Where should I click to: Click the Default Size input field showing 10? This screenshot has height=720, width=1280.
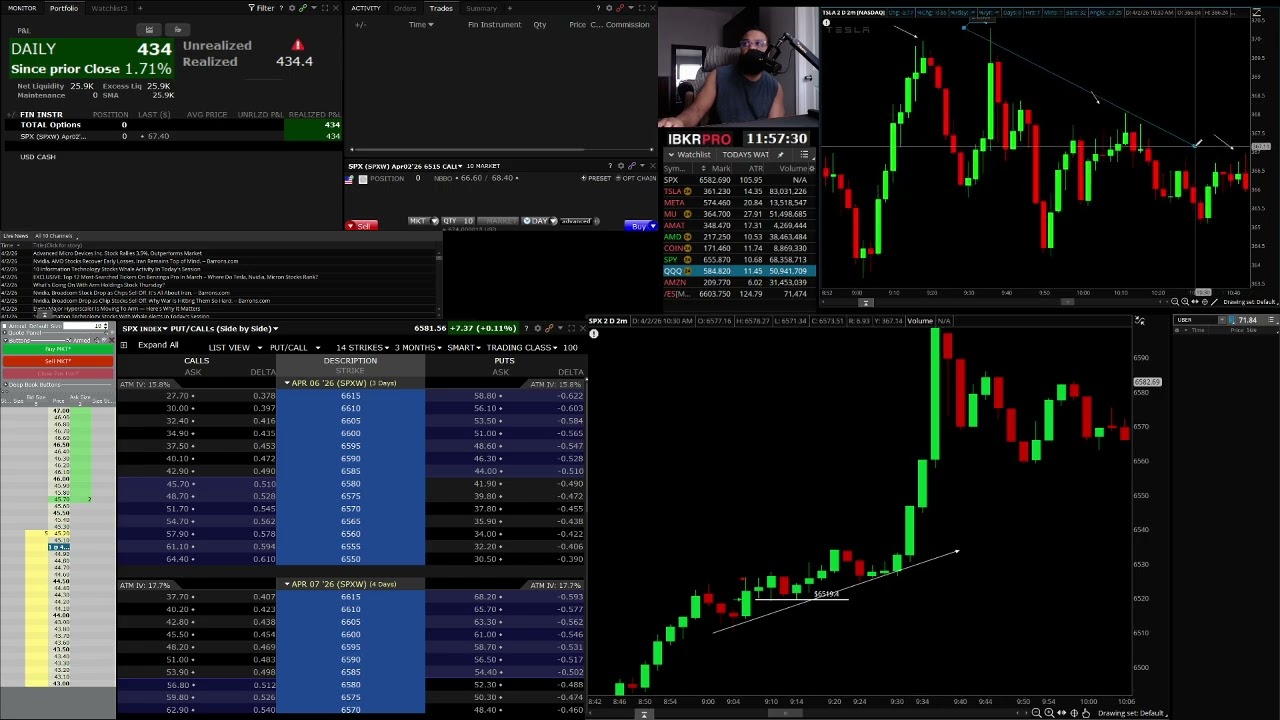coord(83,327)
